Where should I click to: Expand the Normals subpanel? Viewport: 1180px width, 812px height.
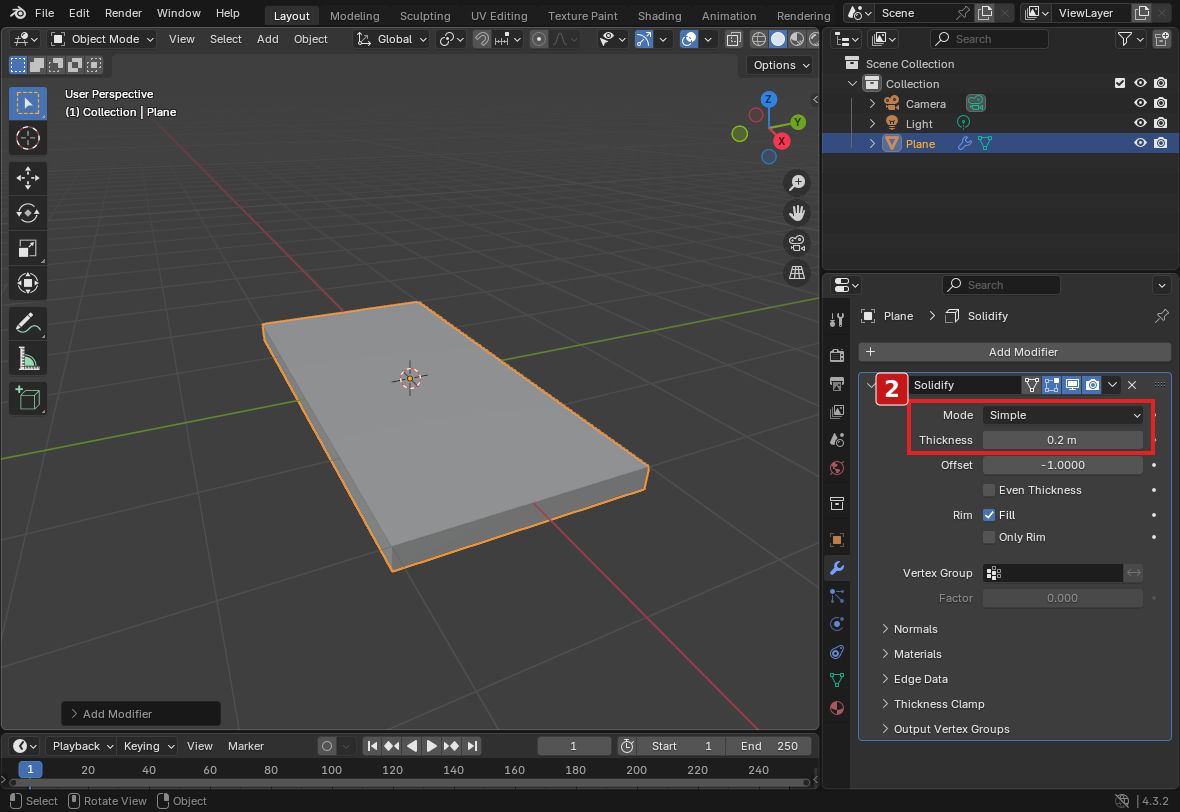[x=910, y=629]
